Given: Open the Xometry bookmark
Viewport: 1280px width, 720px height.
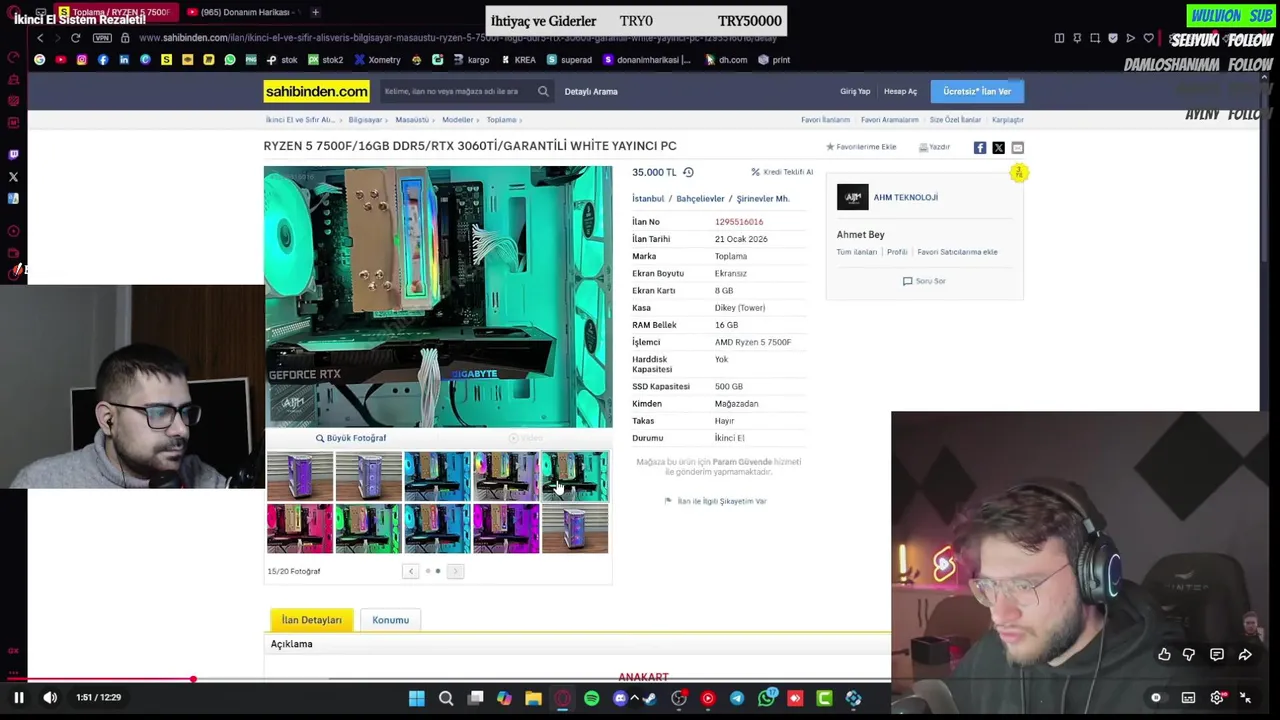Looking at the screenshot, I should (377, 60).
